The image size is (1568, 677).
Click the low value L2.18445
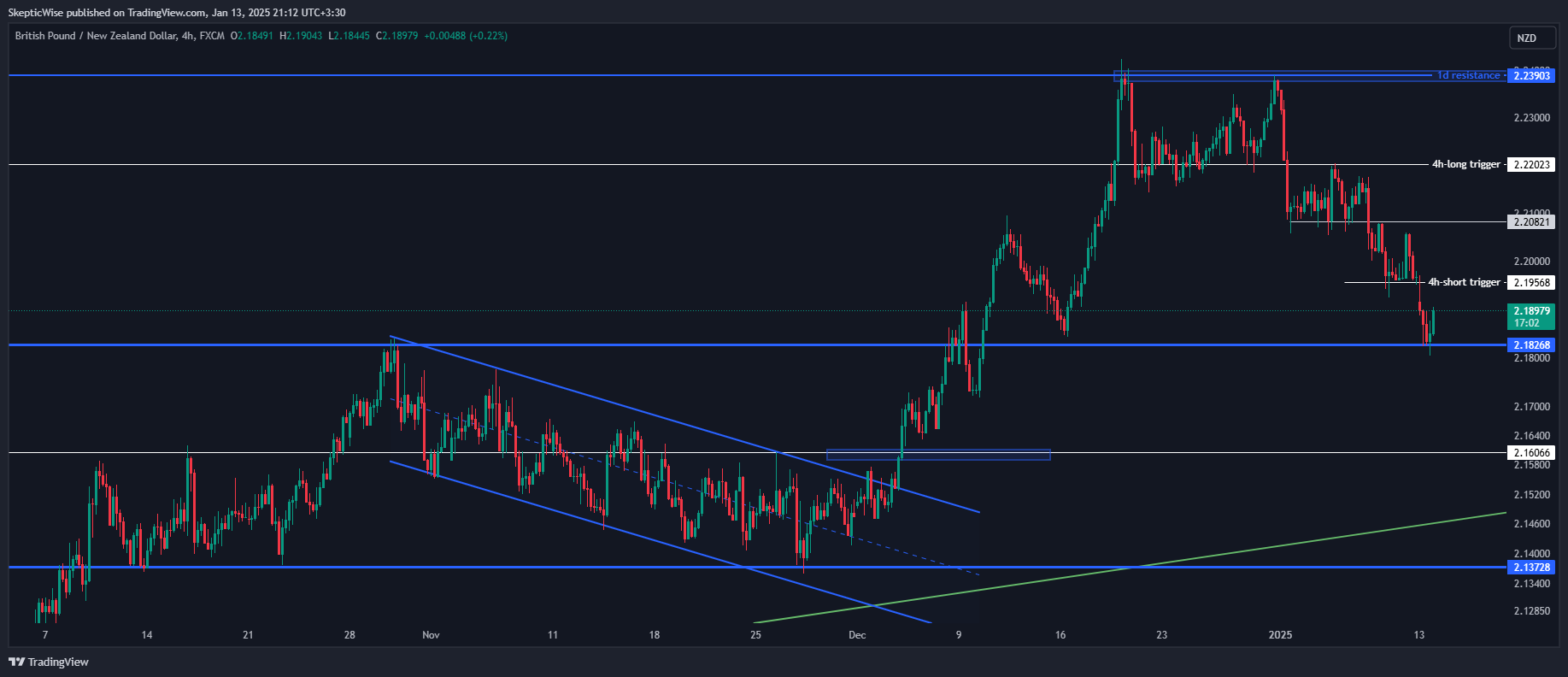[x=349, y=36]
